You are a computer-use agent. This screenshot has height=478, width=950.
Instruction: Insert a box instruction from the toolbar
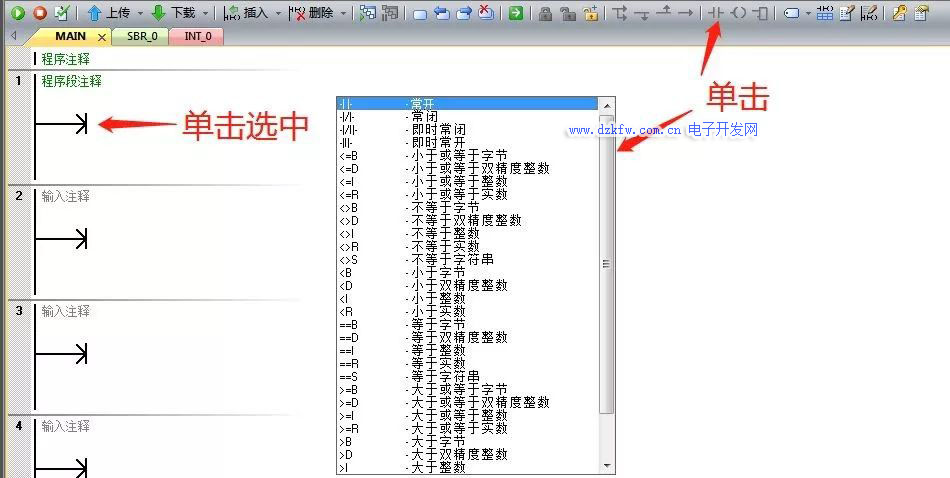pyautogui.click(x=761, y=13)
